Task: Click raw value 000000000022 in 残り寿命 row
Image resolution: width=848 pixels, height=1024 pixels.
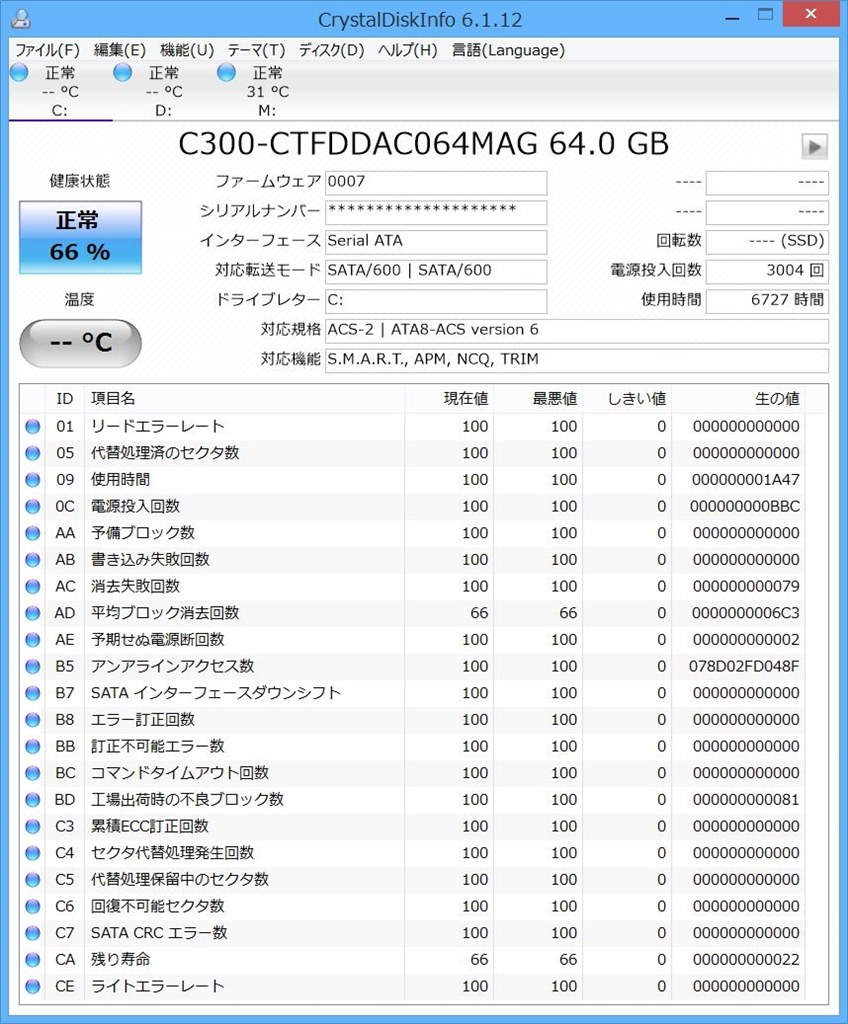Action: coord(746,960)
